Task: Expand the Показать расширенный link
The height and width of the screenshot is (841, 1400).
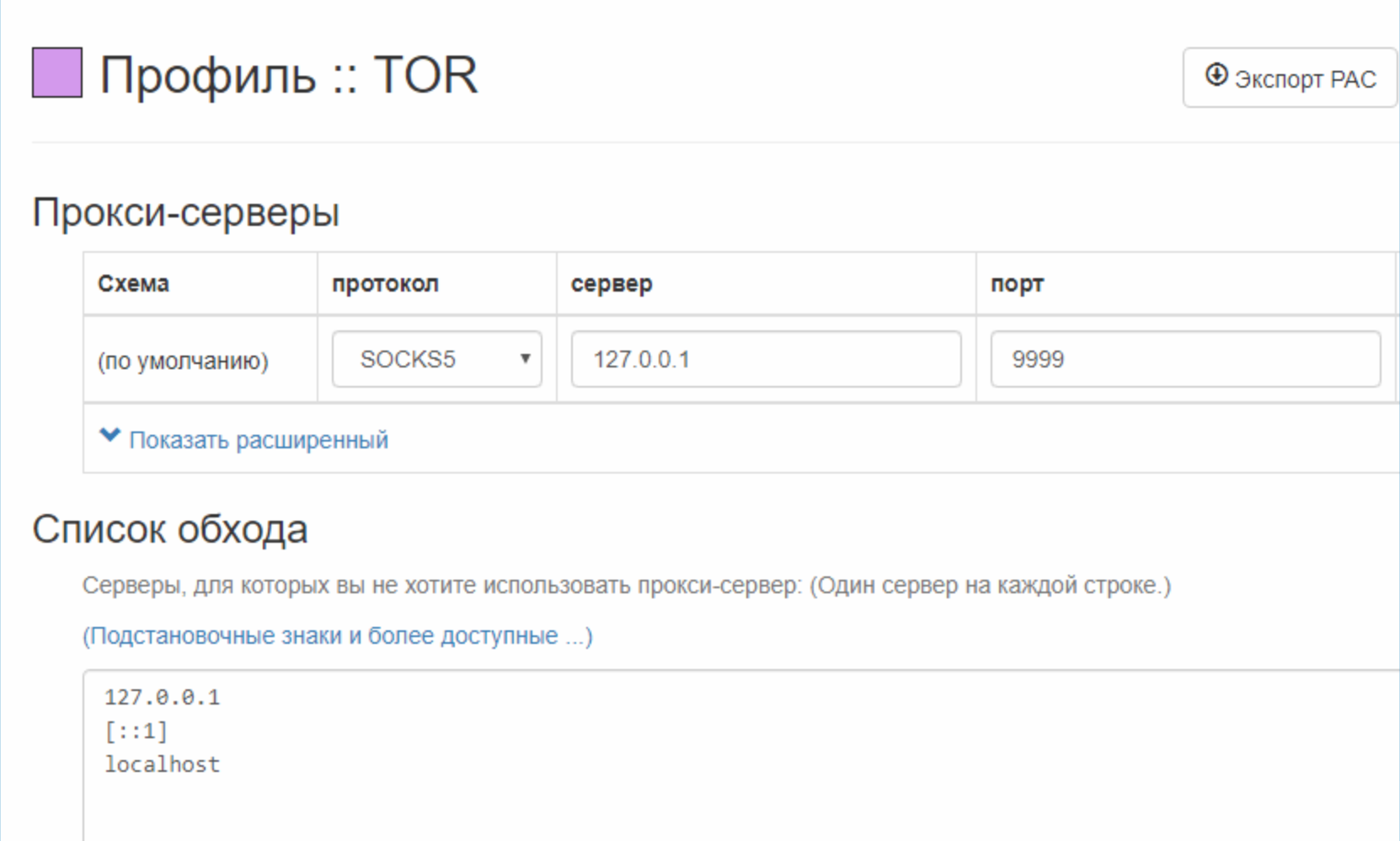Action: 258,440
